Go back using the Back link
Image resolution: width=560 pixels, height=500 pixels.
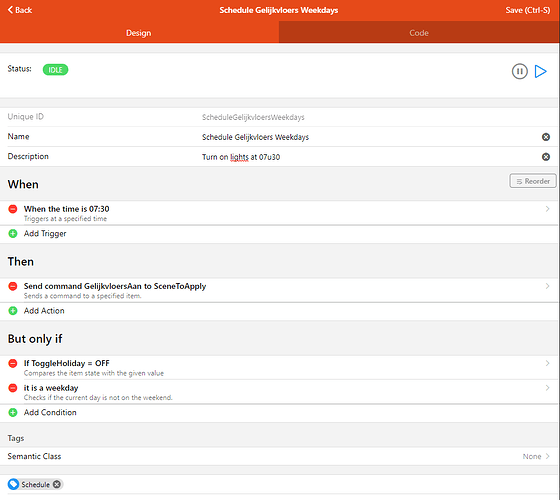[x=20, y=10]
